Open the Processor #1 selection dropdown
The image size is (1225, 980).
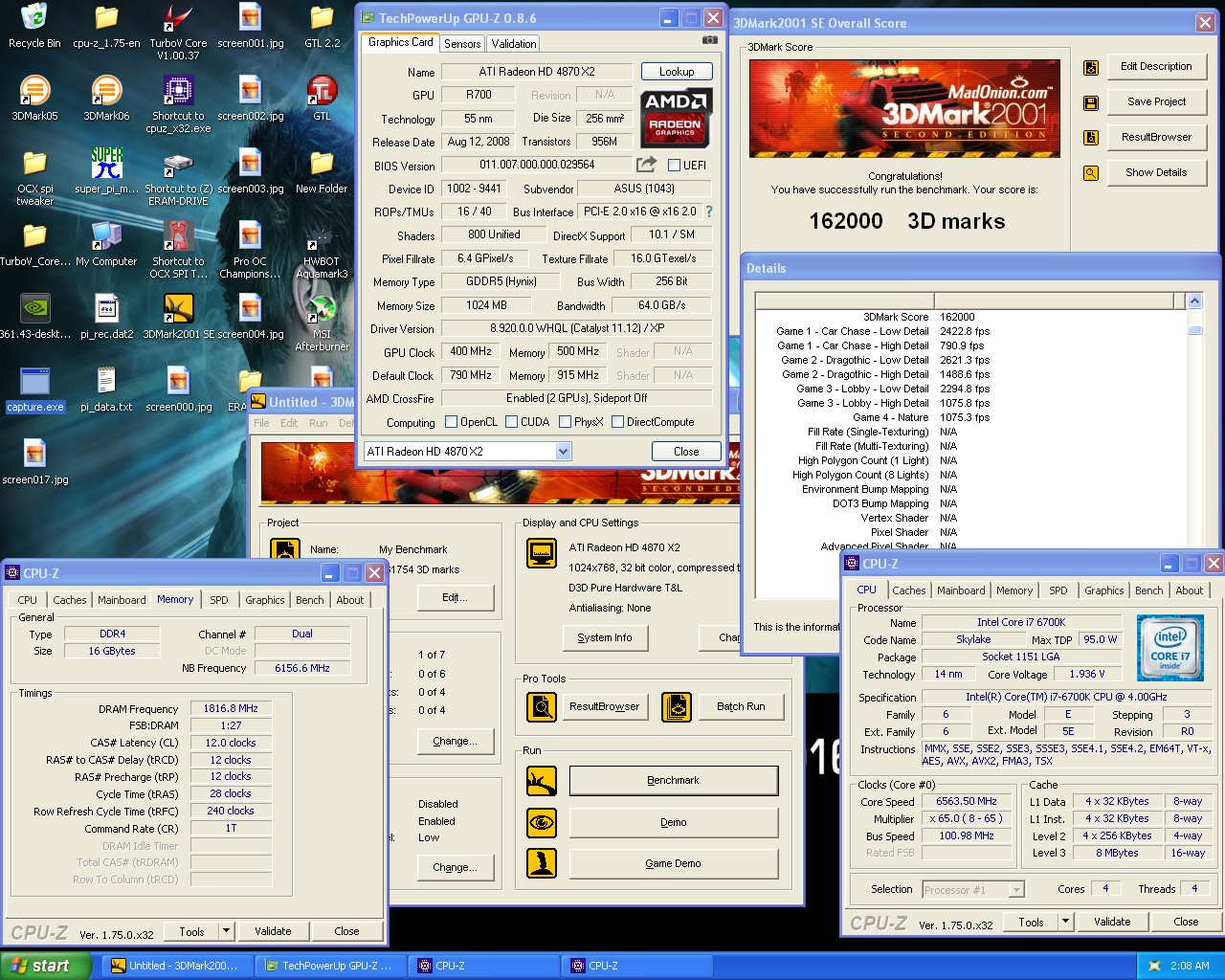pyautogui.click(x=1016, y=890)
